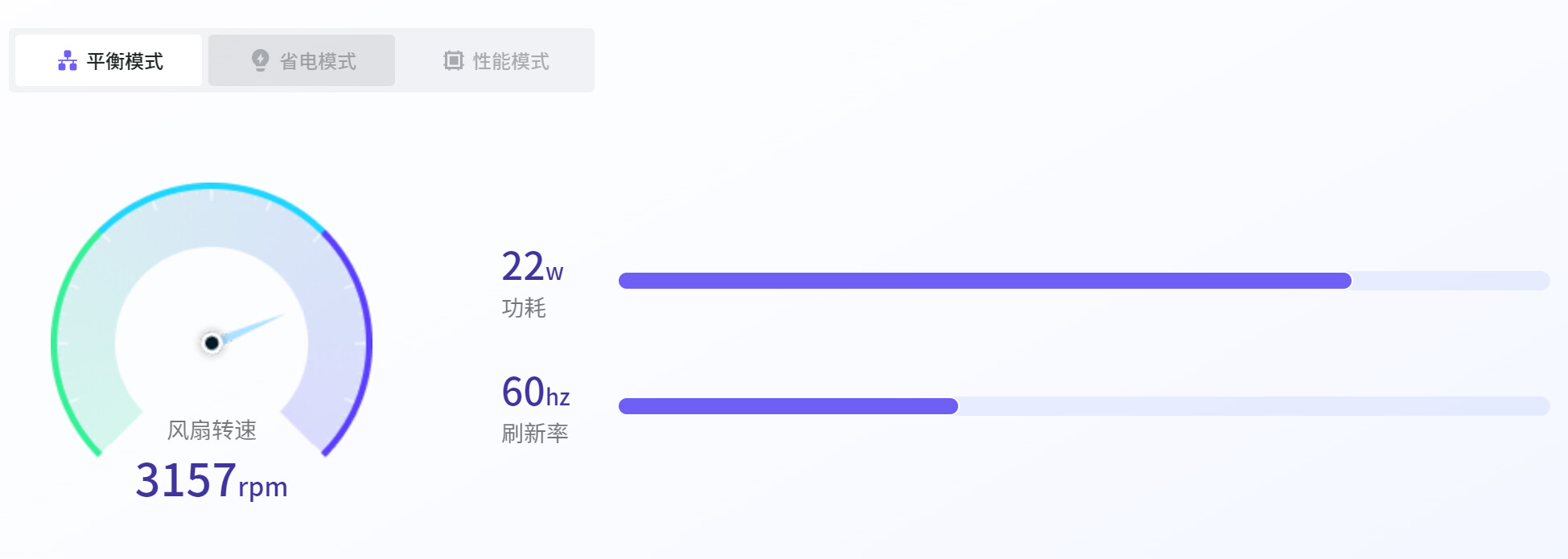Click the 功耗 label
This screenshot has height=559, width=1568.
[524, 308]
